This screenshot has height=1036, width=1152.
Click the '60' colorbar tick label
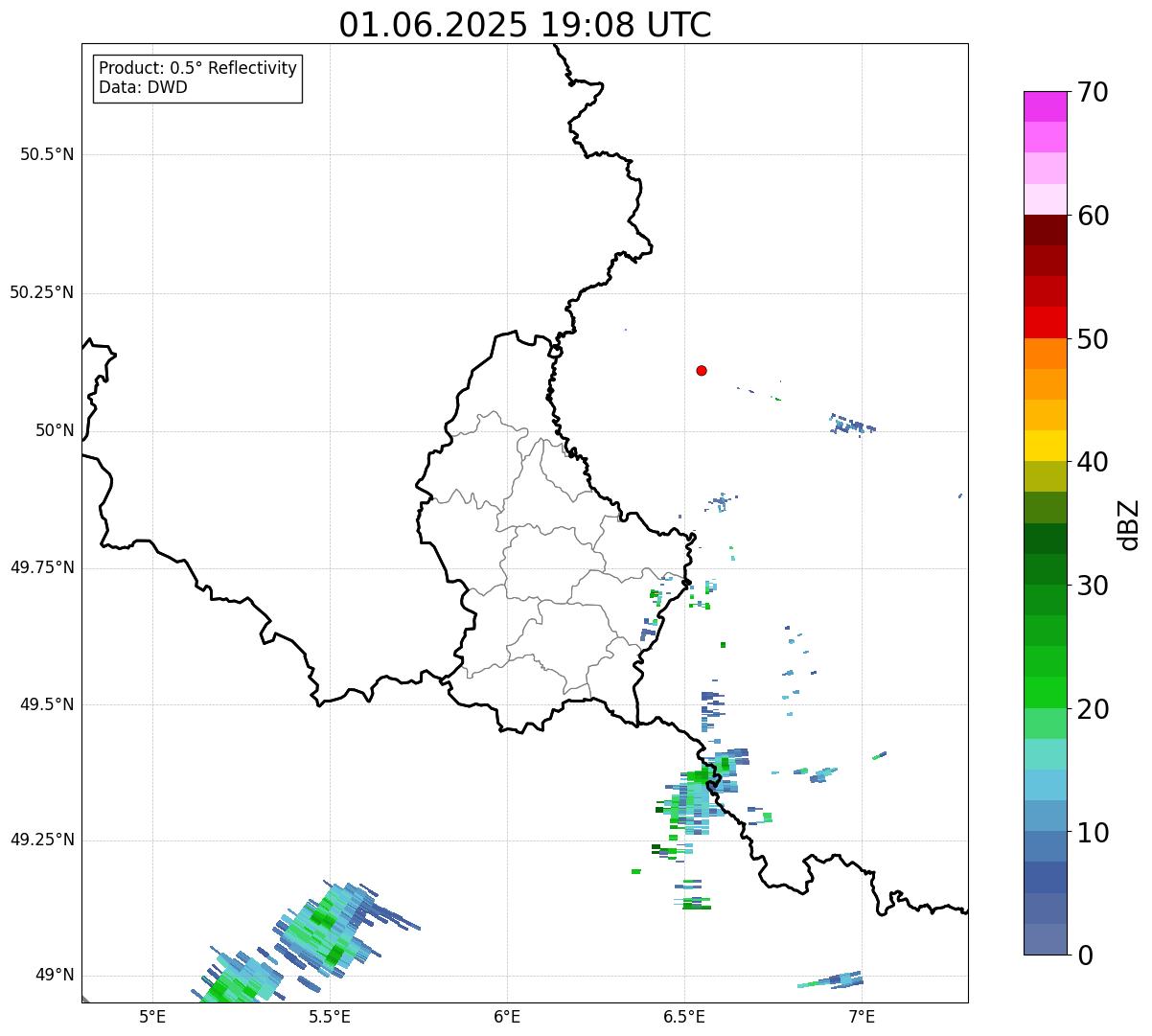click(1093, 216)
